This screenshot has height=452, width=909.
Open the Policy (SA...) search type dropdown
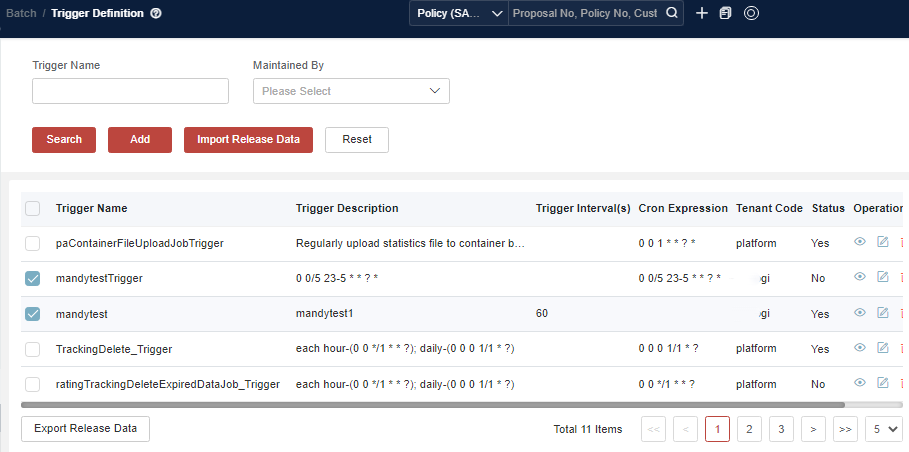point(459,13)
